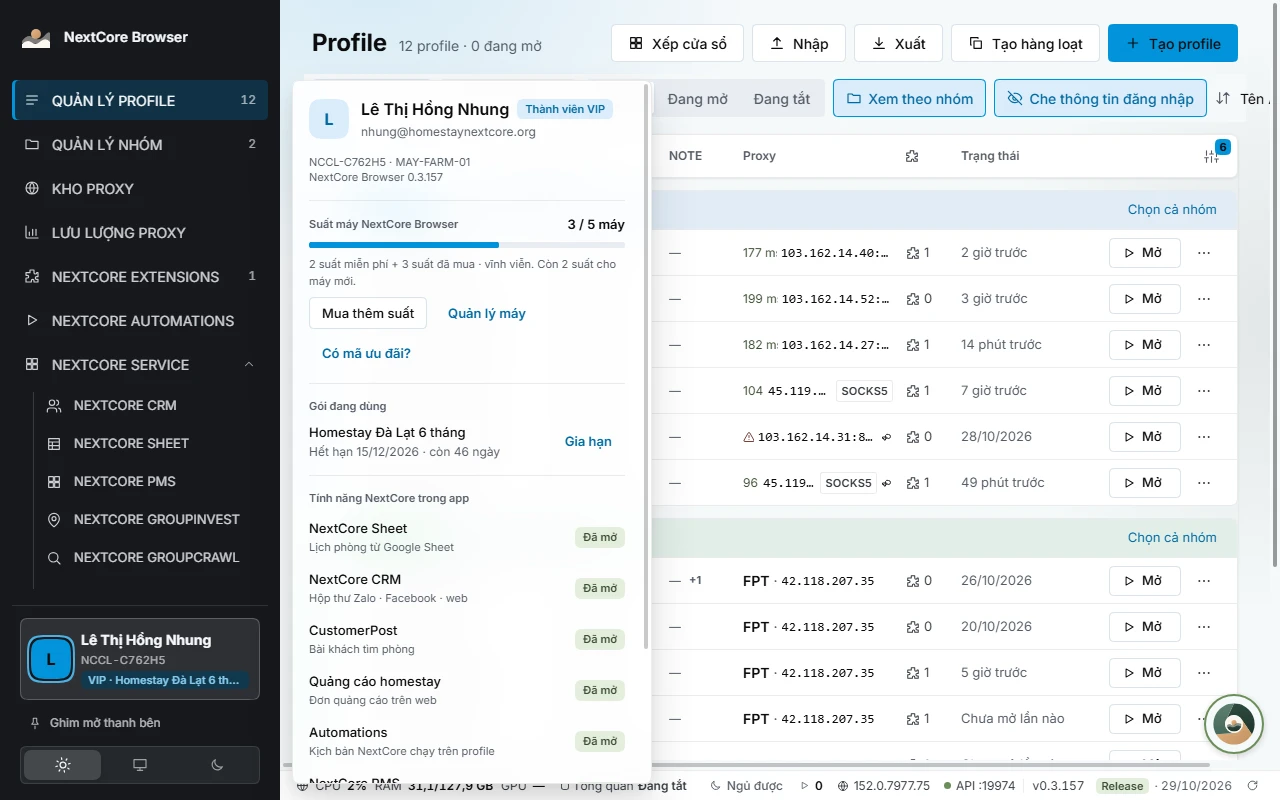Collapse the NextCore Service chevron

[249, 364]
